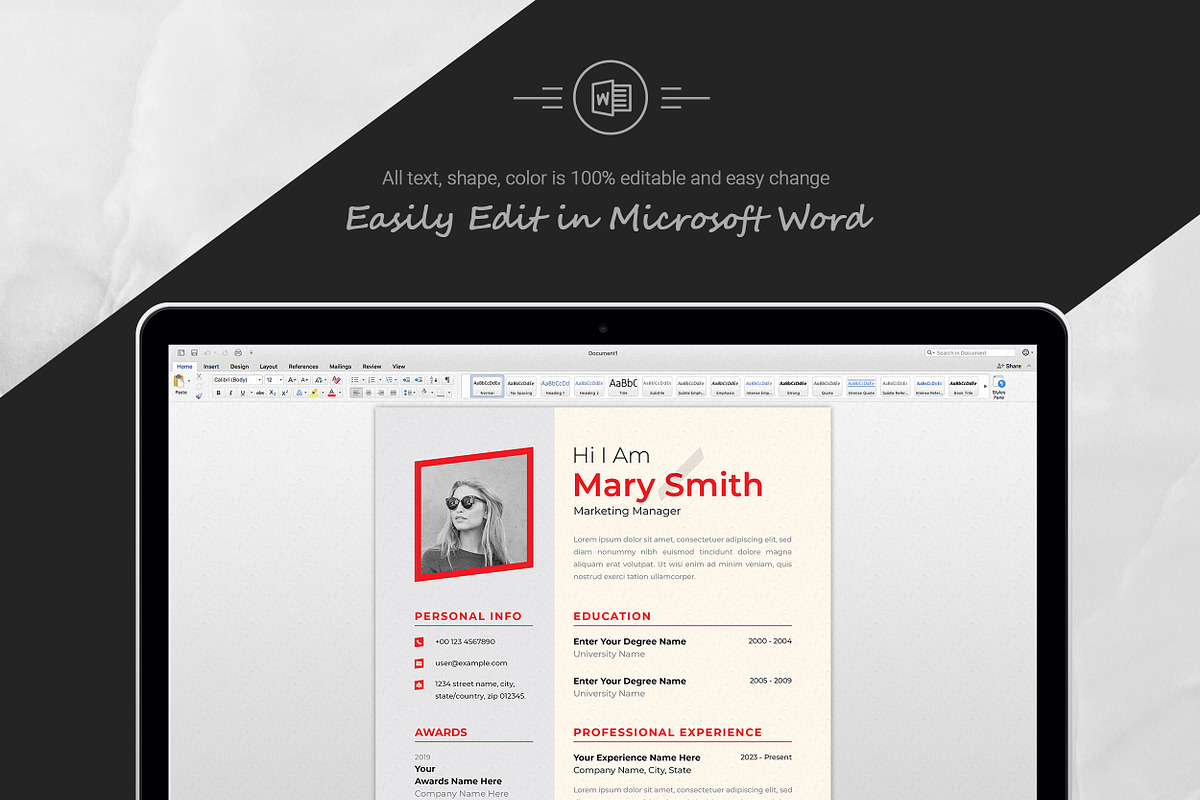Image resolution: width=1200 pixels, height=800 pixels.
Task: Click the red font color A button
Action: coord(332,392)
